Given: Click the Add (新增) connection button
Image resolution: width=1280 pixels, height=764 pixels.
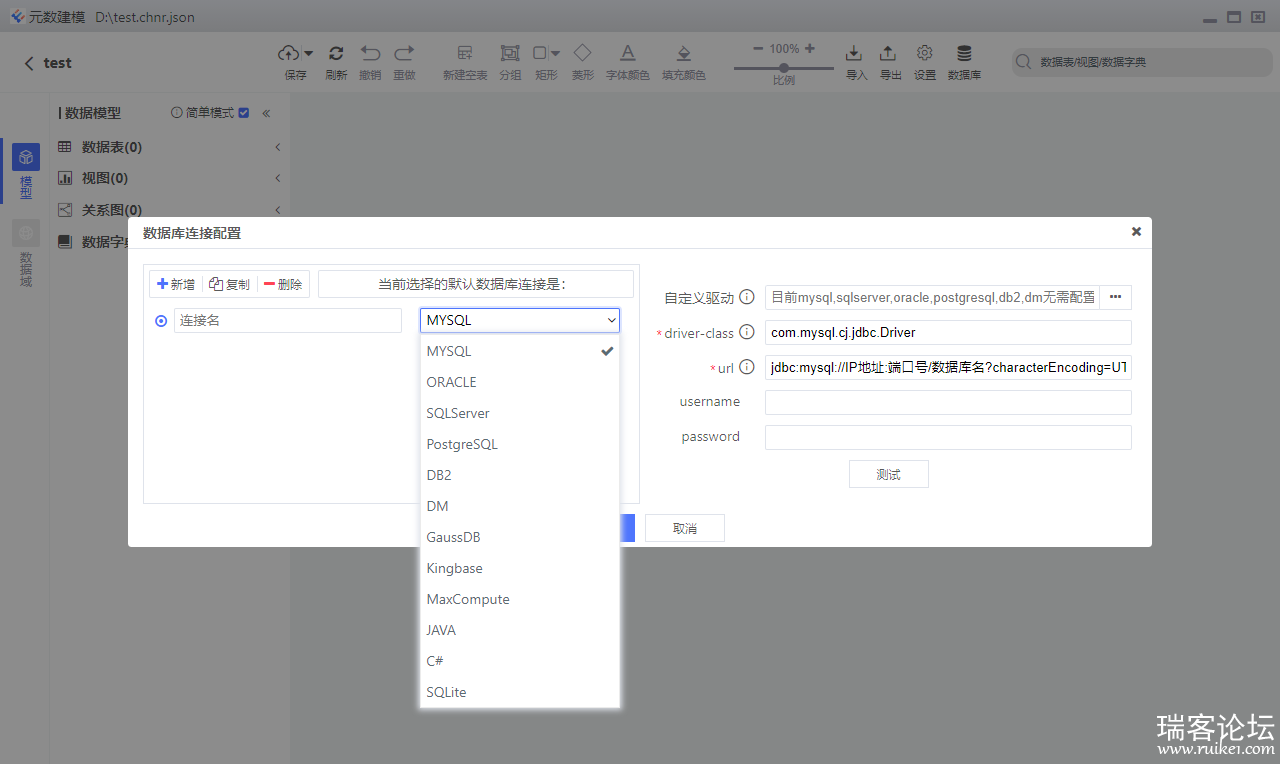Looking at the screenshot, I should (176, 284).
